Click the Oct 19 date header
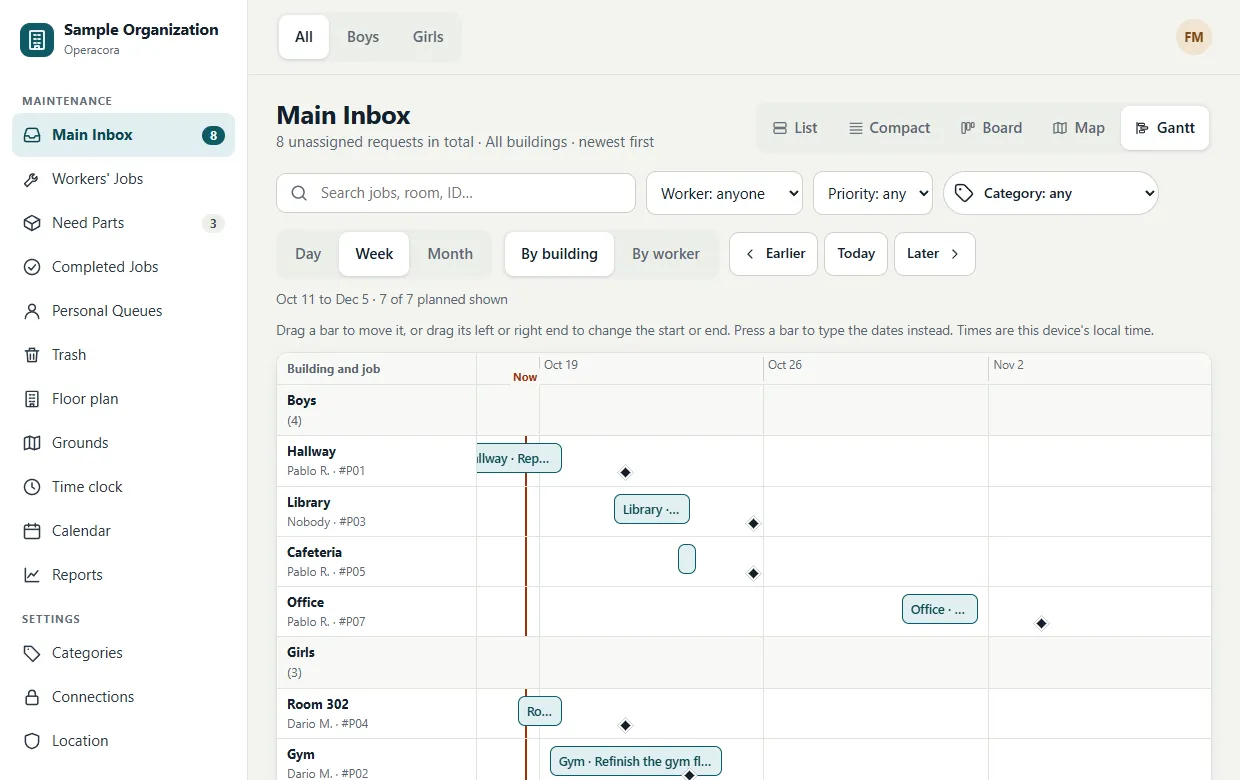Viewport: 1240px width, 780px height. pyautogui.click(x=561, y=365)
